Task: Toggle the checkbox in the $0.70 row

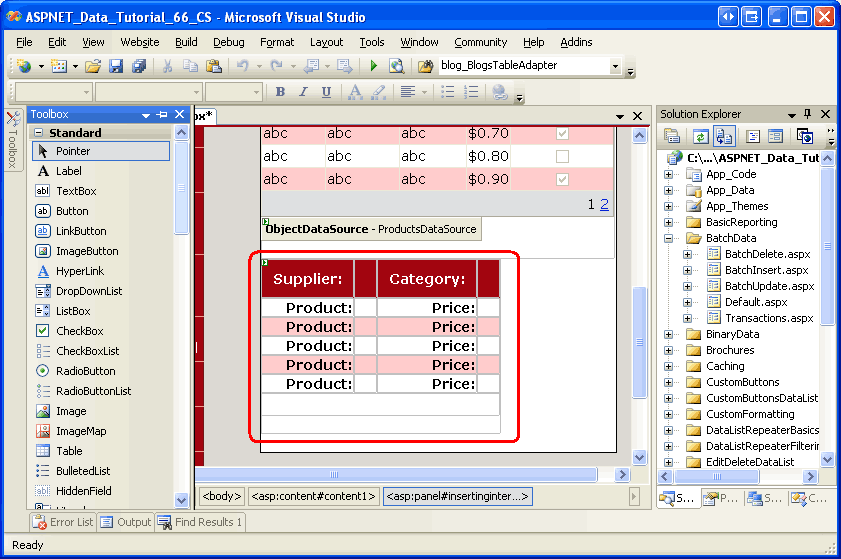Action: click(562, 133)
